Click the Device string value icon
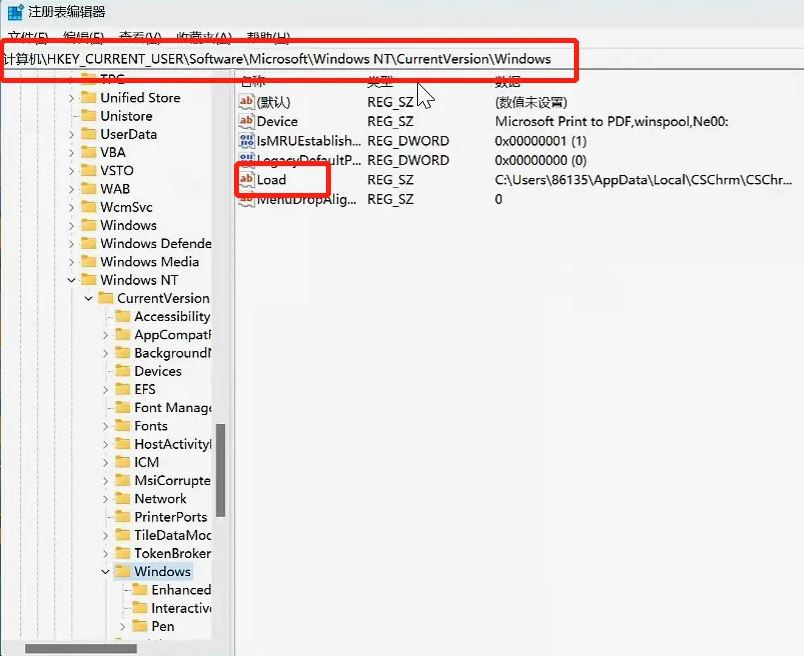 [247, 121]
